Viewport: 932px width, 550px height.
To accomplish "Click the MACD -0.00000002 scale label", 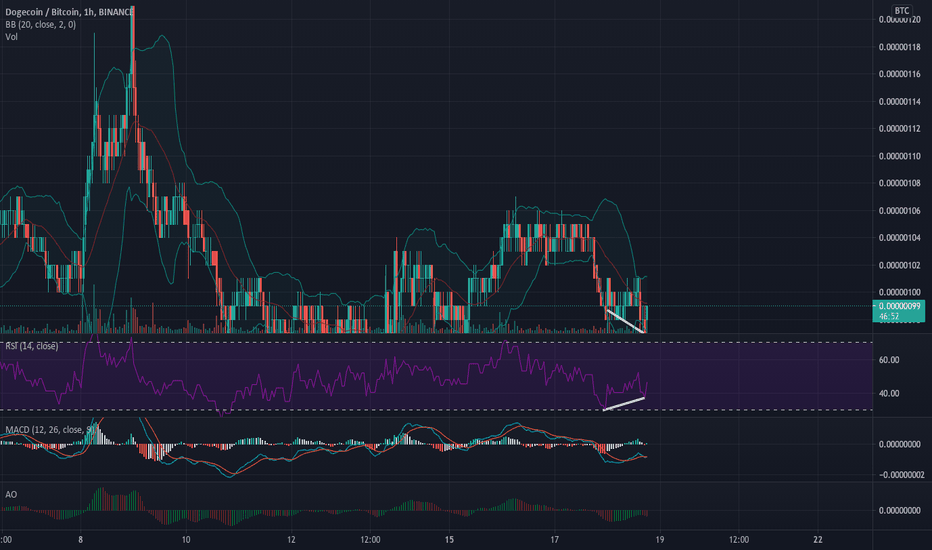I will (900, 474).
